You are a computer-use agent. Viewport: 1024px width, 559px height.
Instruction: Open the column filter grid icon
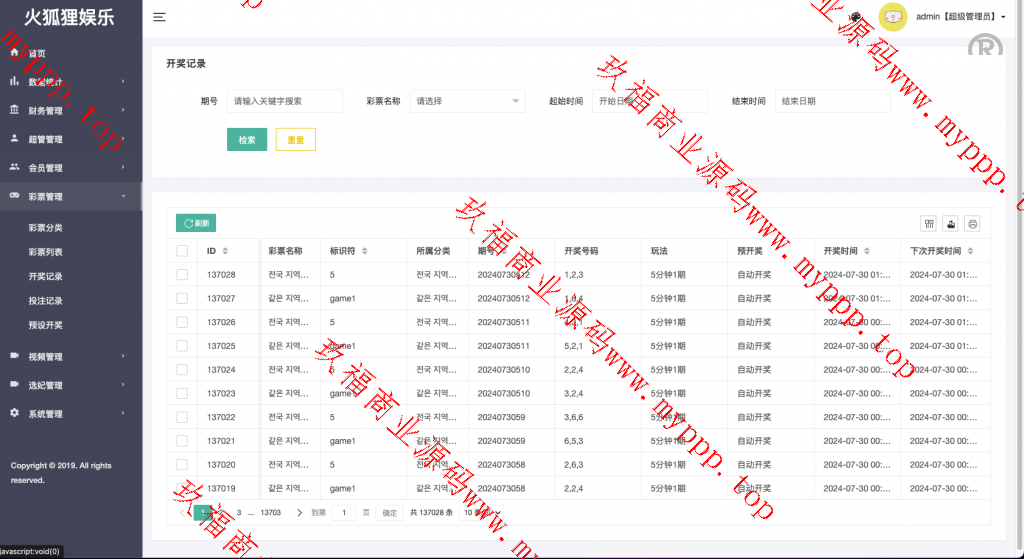click(x=929, y=224)
